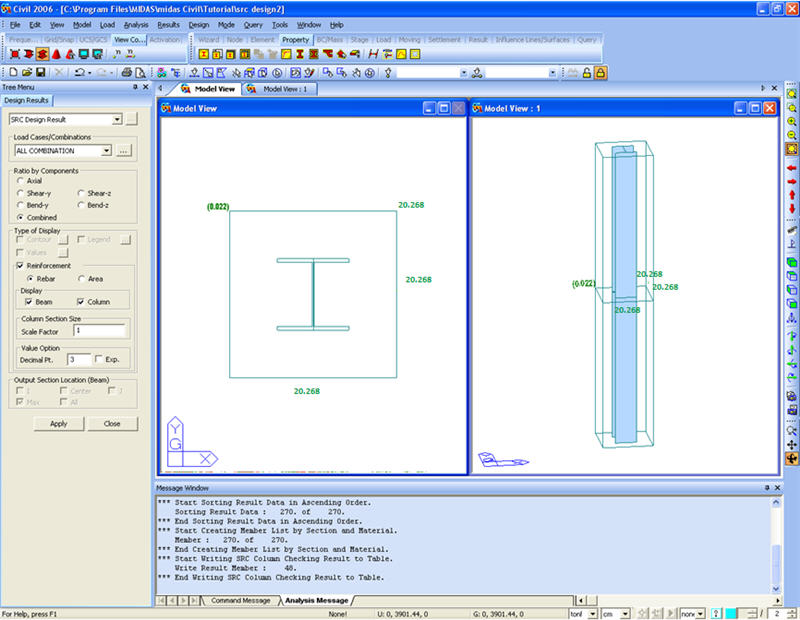The width and height of the screenshot is (800, 620).
Task: Click the New Project icon
Action: pyautogui.click(x=13, y=71)
